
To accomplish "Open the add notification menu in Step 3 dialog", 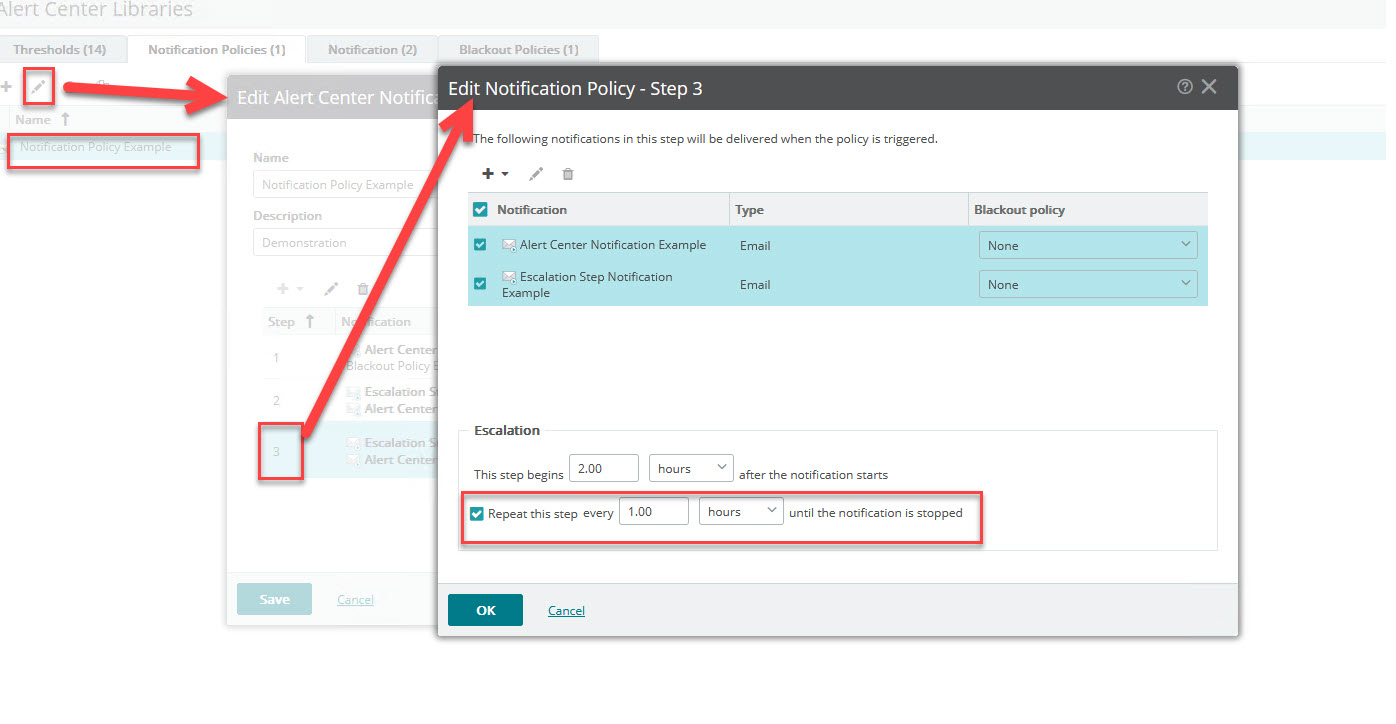I will [495, 174].
